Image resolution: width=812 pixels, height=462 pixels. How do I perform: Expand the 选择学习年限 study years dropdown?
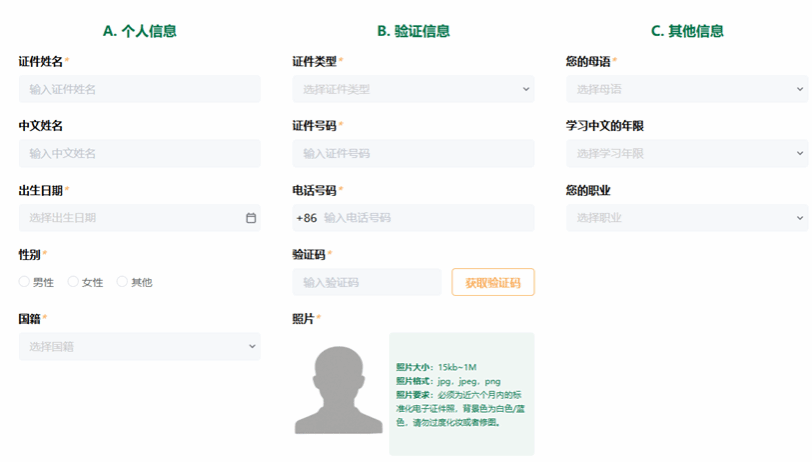pyautogui.click(x=686, y=153)
